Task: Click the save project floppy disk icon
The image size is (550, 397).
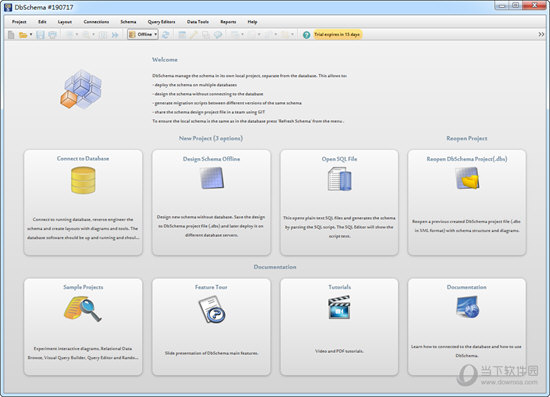Action: point(40,35)
